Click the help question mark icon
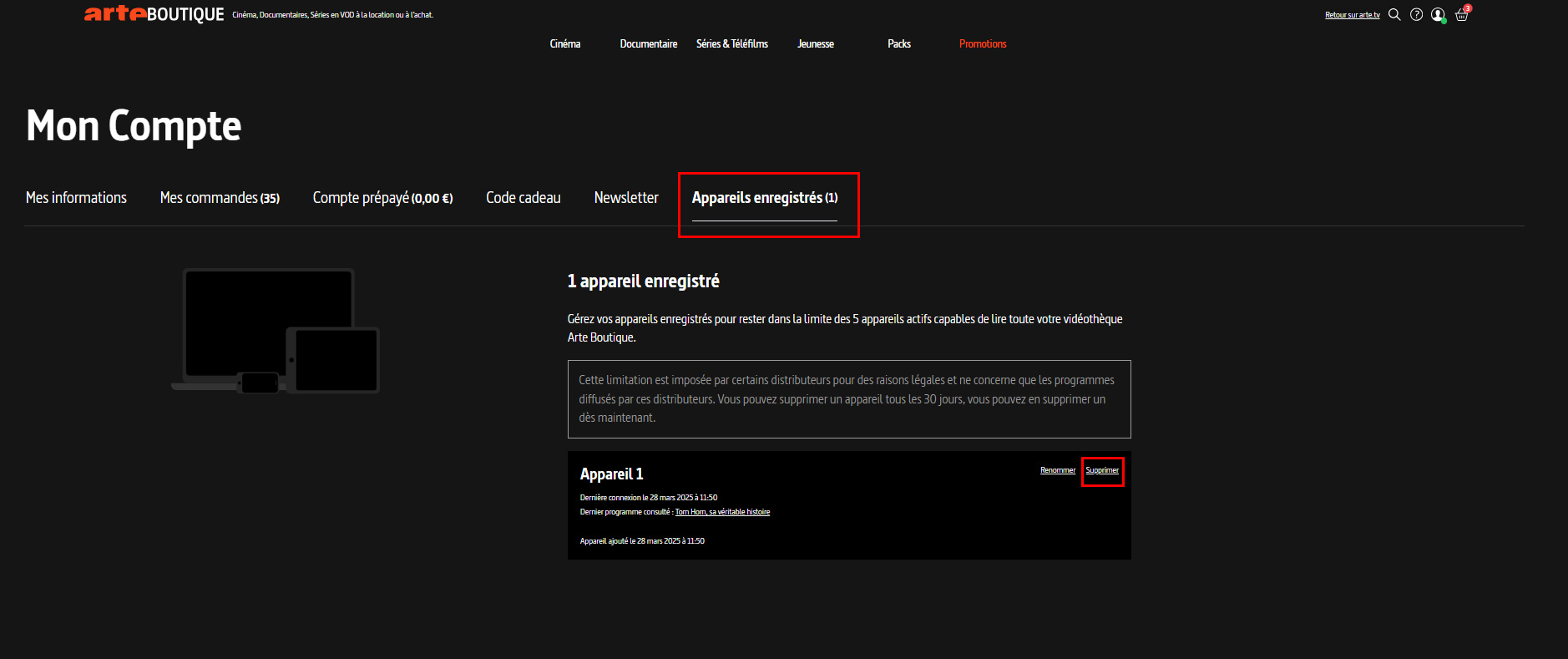This screenshot has height=659, width=1568. (1416, 14)
